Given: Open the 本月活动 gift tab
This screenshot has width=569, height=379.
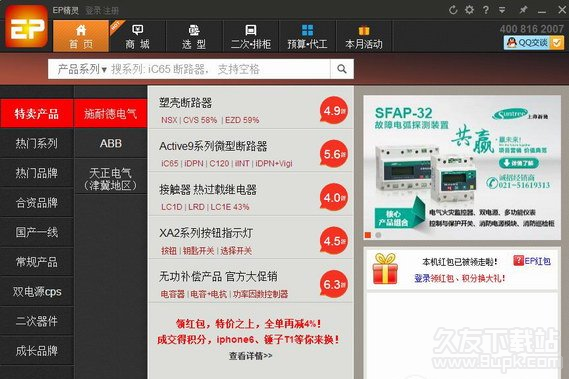Looking at the screenshot, I should click(364, 36).
